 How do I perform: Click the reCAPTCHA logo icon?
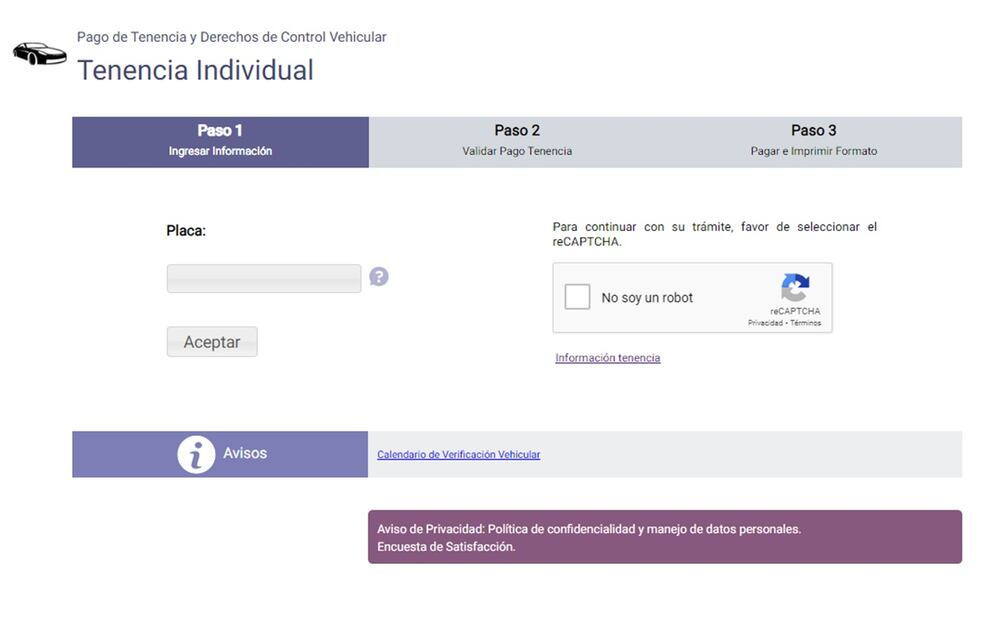coord(795,288)
